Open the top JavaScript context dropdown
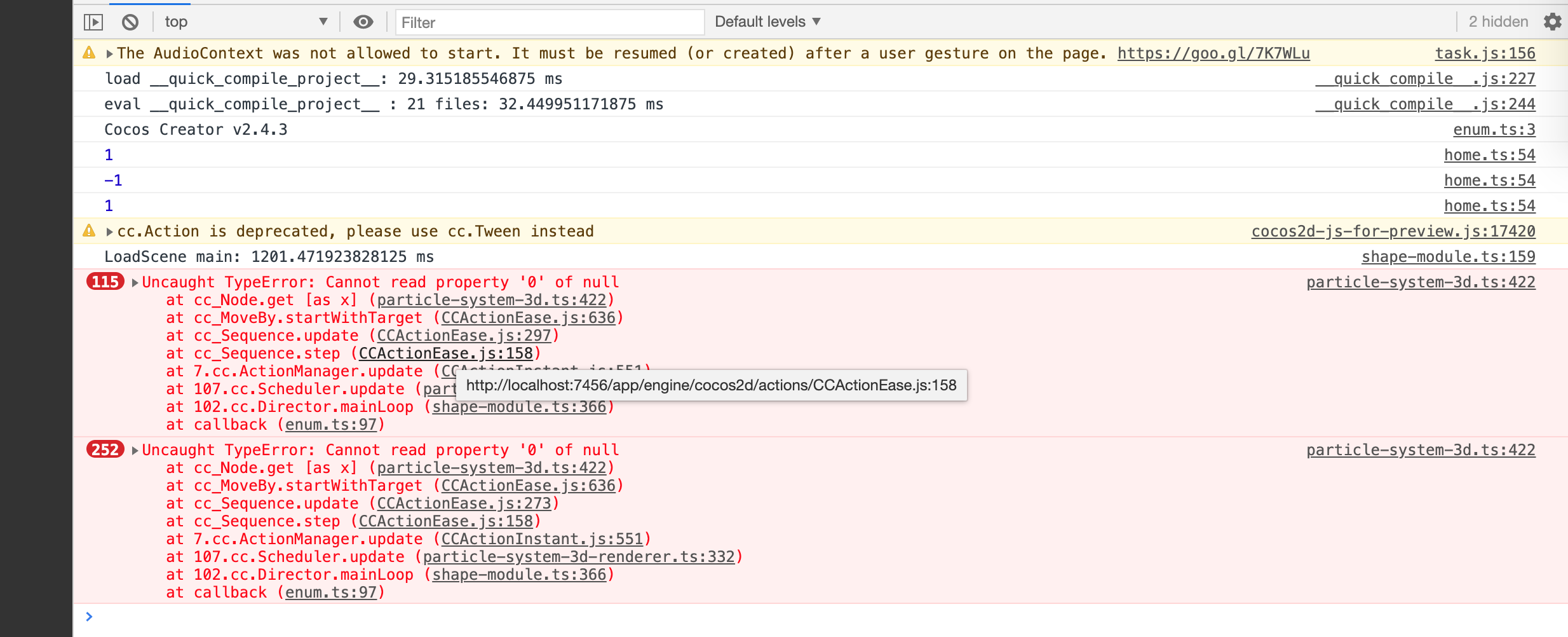This screenshot has height=637, width=1568. pyautogui.click(x=245, y=22)
